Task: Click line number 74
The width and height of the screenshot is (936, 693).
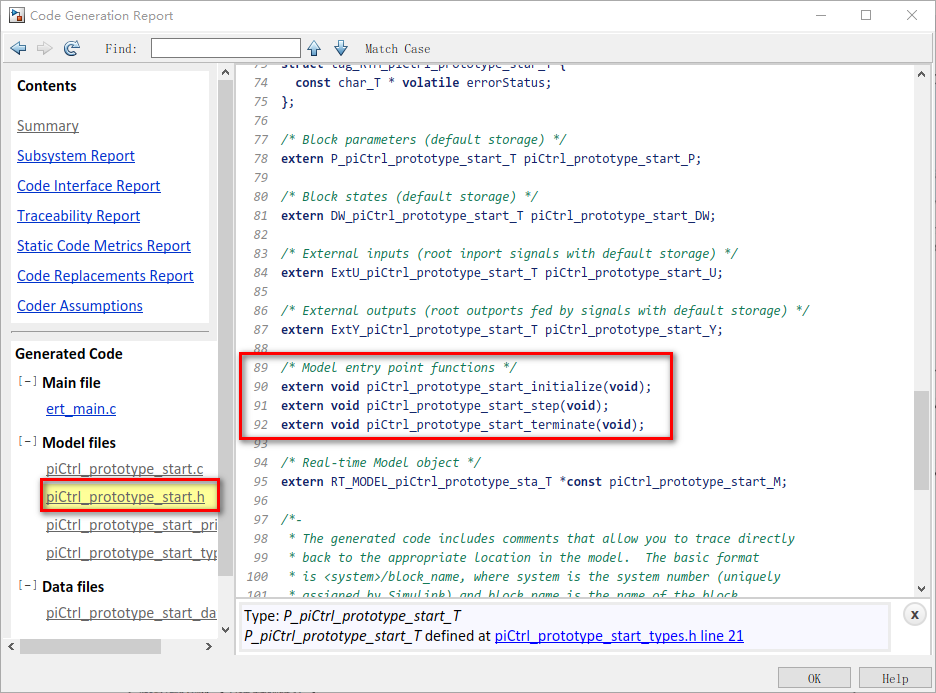Action: [261, 83]
